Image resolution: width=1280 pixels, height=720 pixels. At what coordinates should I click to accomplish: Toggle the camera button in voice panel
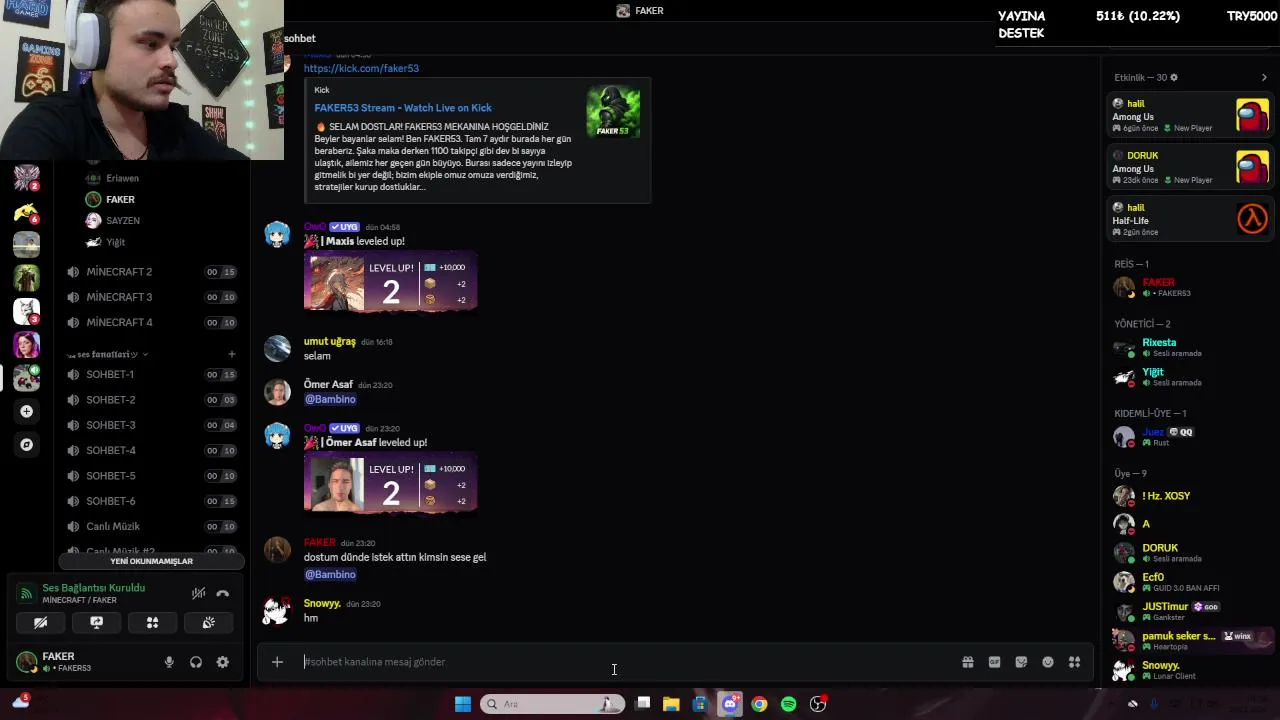click(41, 622)
